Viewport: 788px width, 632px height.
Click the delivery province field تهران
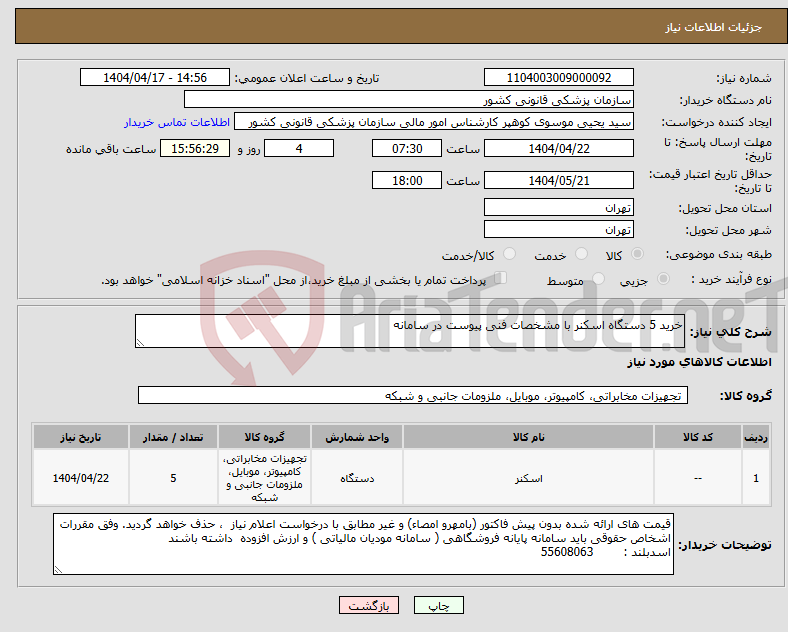558,207
